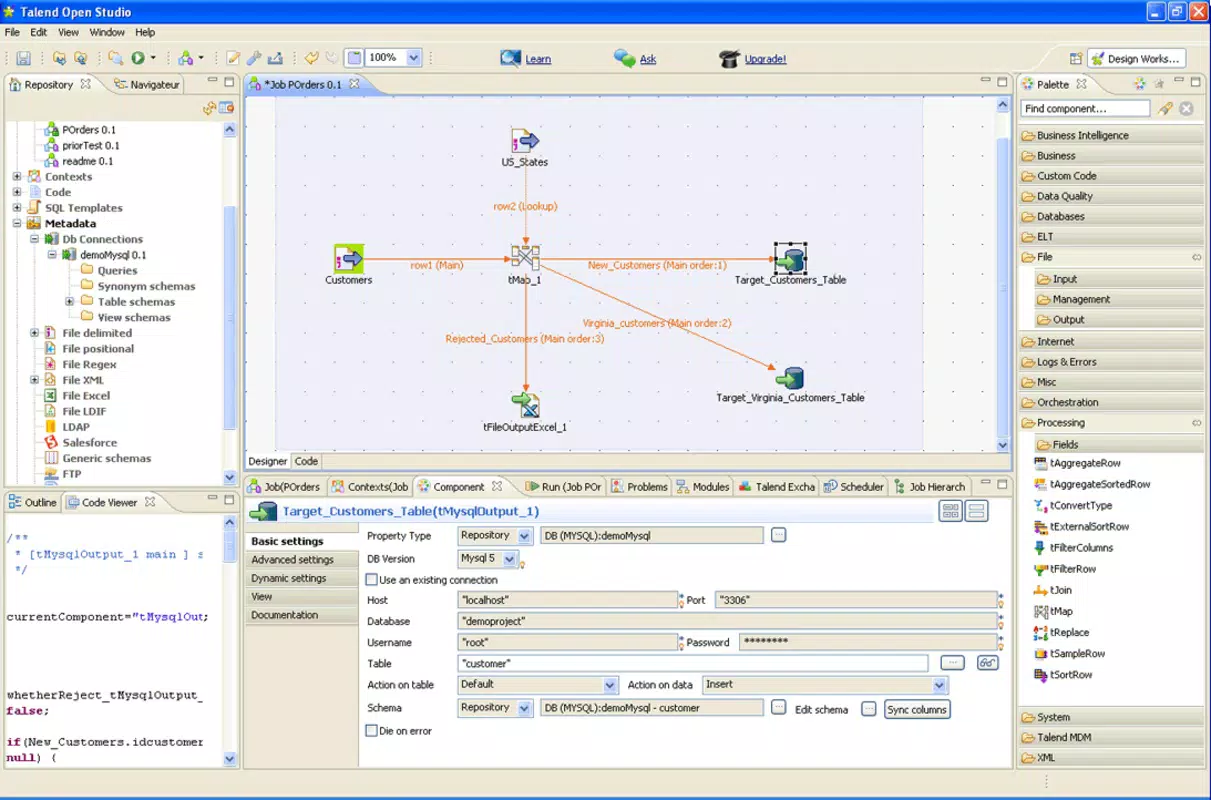This screenshot has width=1211, height=800.
Task: Expand the File delimited tree node
Action: pos(34,333)
